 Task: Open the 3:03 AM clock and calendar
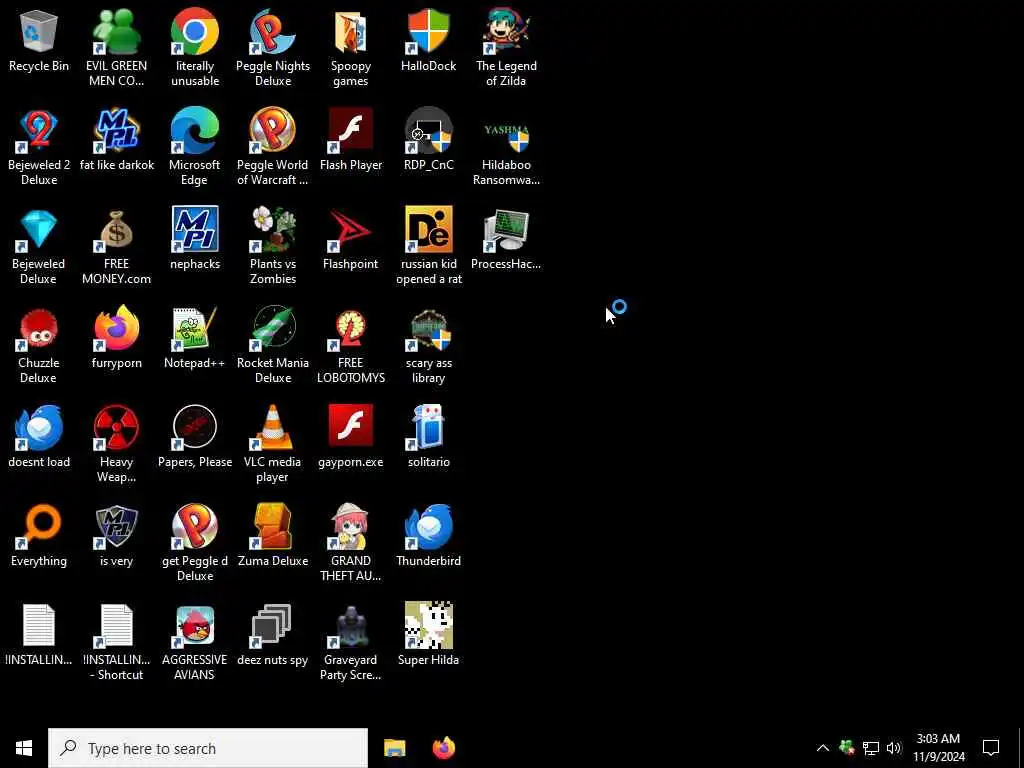click(x=938, y=748)
